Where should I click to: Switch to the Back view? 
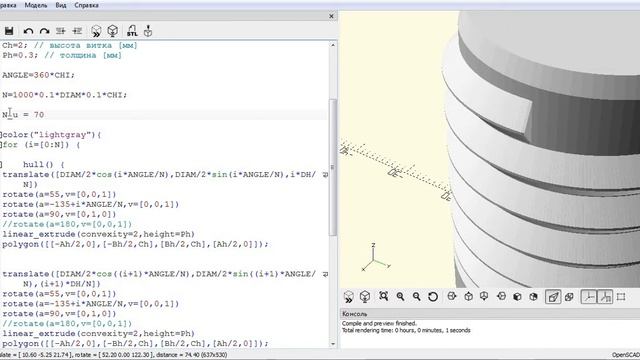point(533,297)
